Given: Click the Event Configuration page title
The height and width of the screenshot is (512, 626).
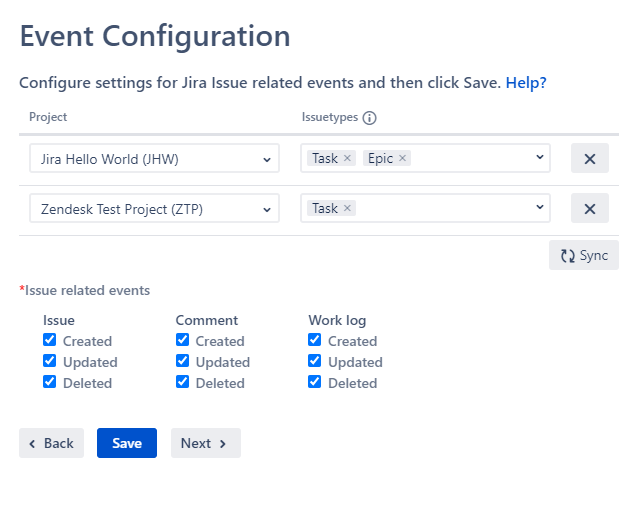Looking at the screenshot, I should [155, 36].
